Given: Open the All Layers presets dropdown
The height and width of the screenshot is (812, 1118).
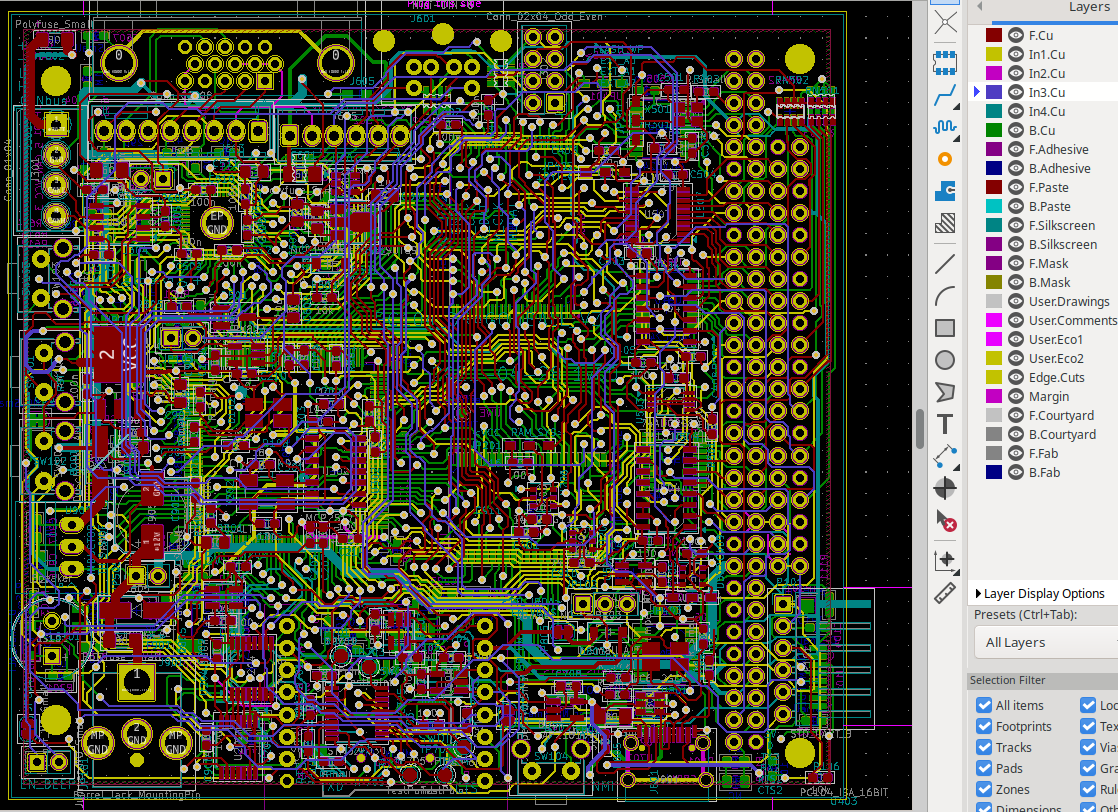Looking at the screenshot, I should pos(1046,642).
